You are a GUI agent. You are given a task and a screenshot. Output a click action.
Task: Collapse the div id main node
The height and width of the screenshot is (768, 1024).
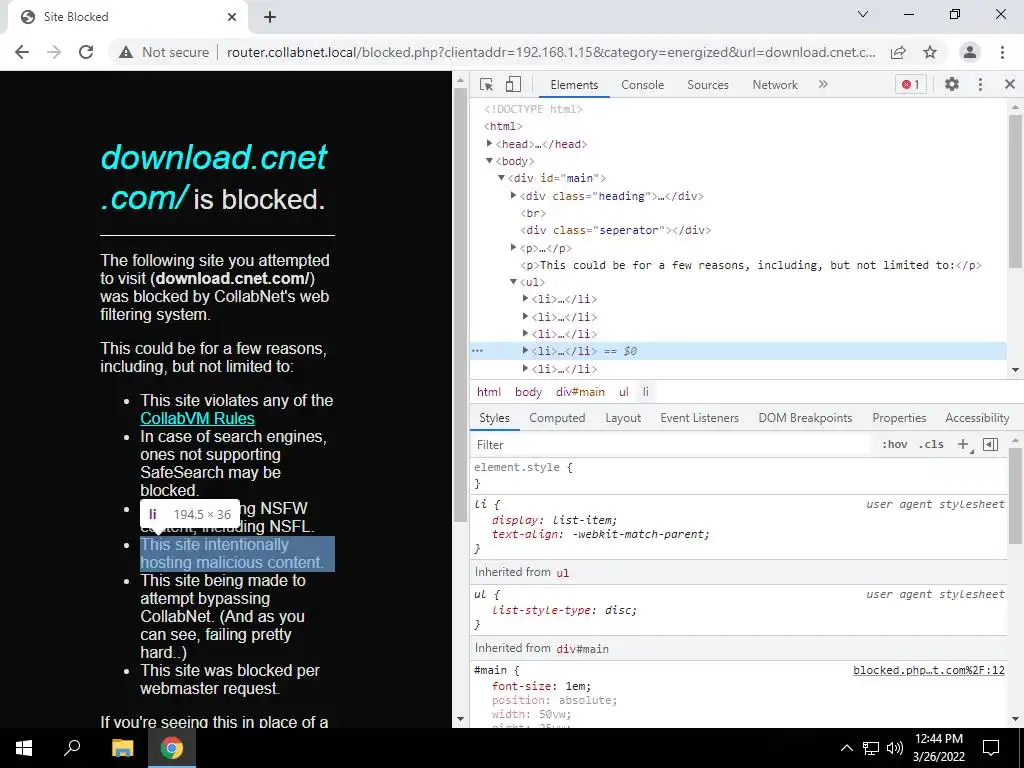tap(502, 178)
